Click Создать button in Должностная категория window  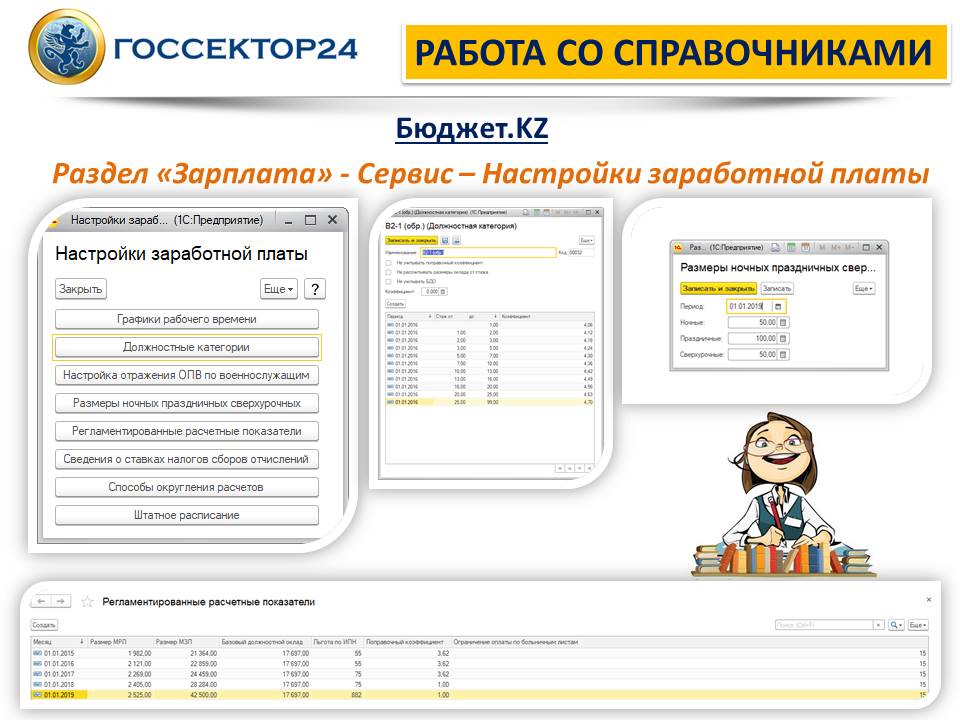(395, 304)
